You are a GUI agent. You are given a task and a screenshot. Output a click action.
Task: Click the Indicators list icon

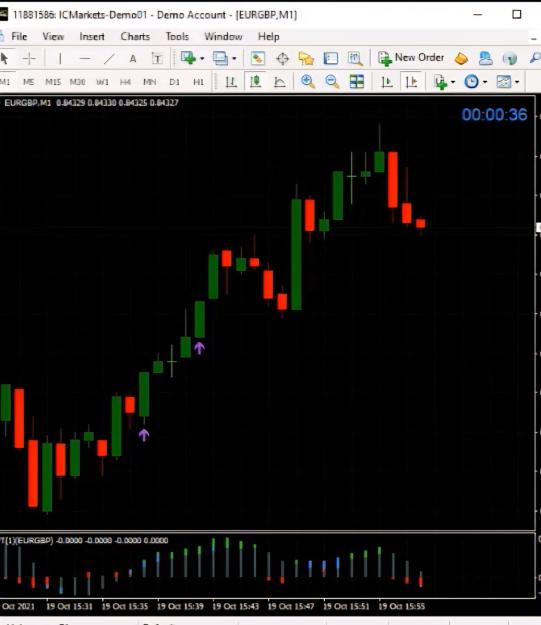[441, 82]
